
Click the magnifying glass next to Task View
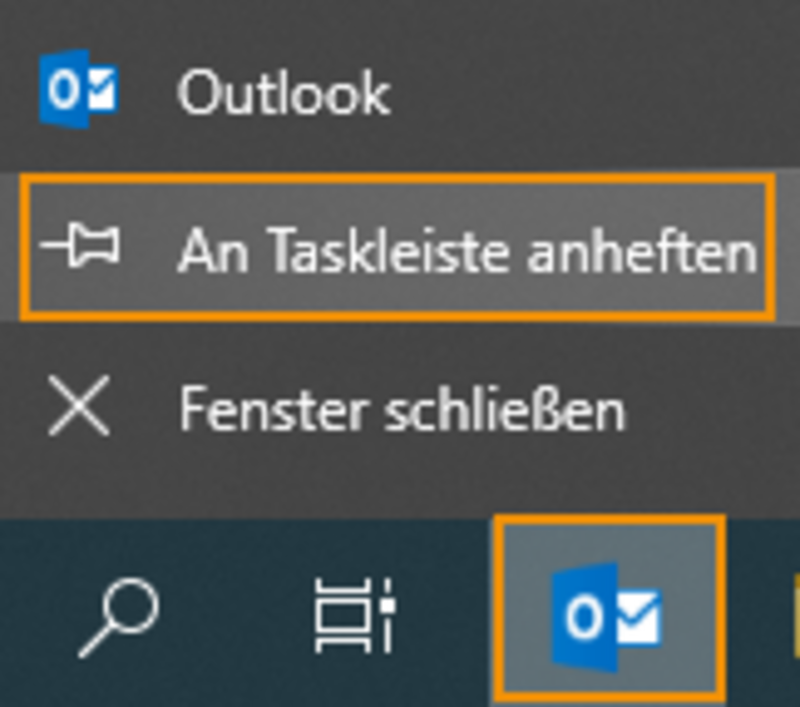(x=119, y=618)
